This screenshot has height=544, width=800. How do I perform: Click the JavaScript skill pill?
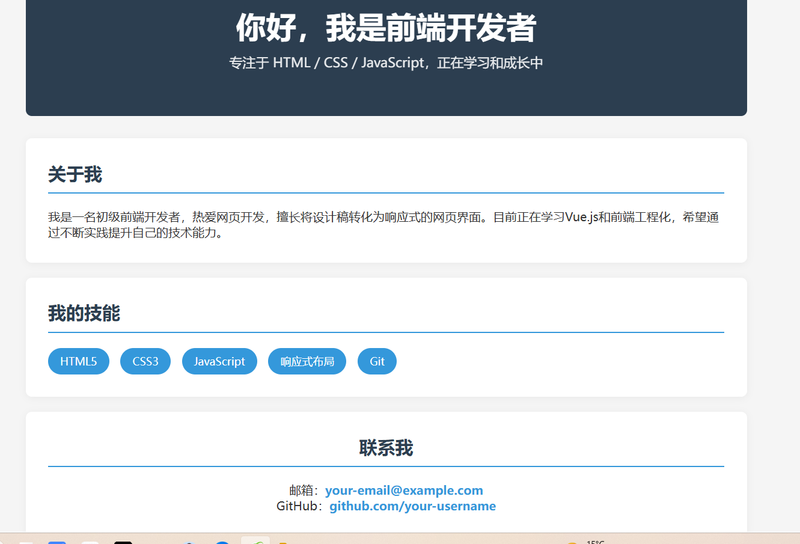(219, 361)
